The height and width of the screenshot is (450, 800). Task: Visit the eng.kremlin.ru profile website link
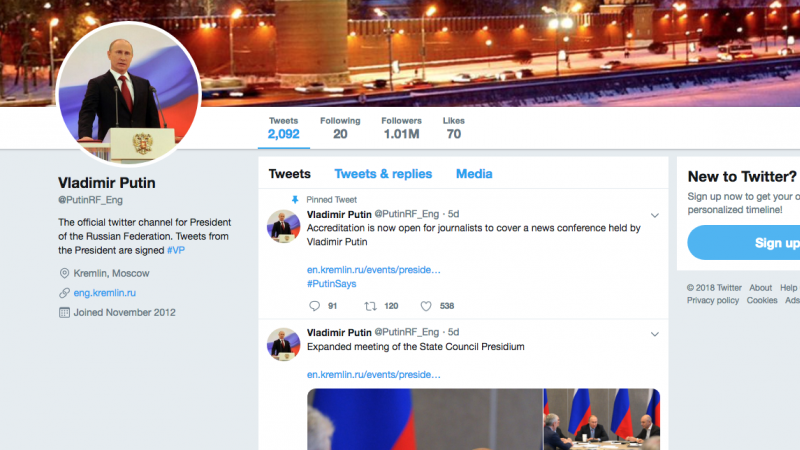tap(105, 293)
